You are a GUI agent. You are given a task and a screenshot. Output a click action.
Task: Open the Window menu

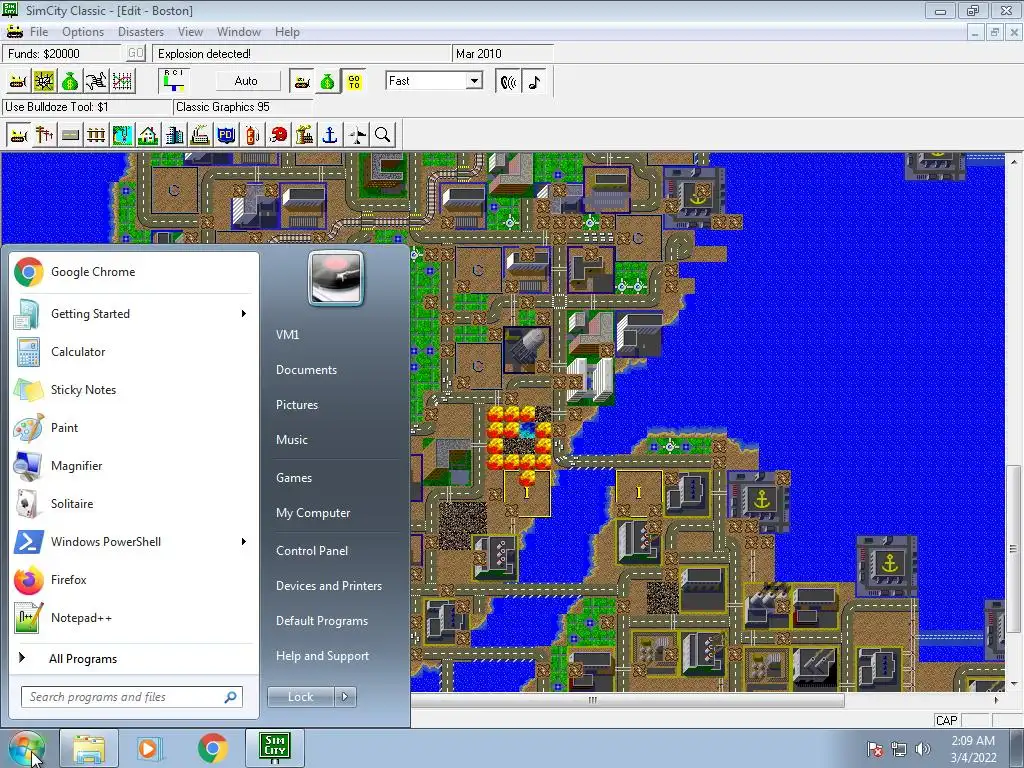coord(239,32)
